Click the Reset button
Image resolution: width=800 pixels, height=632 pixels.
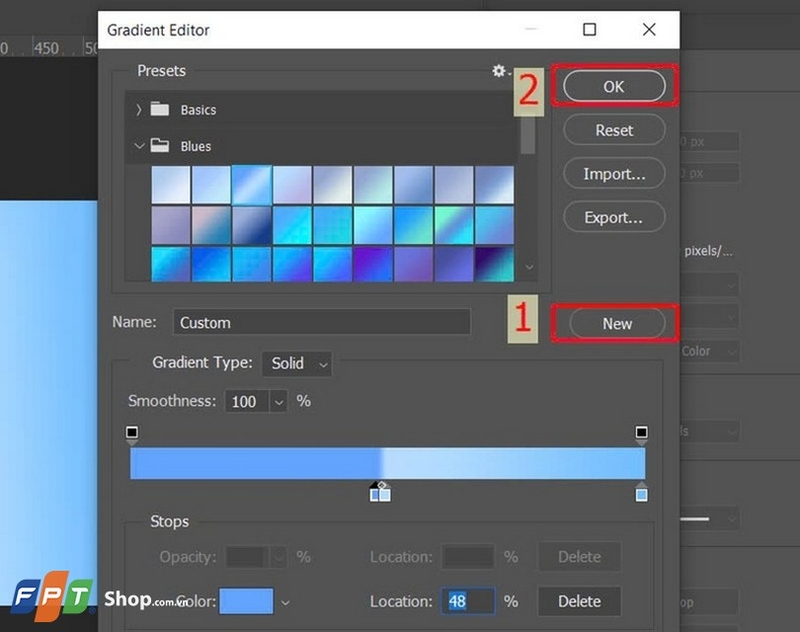(x=614, y=130)
